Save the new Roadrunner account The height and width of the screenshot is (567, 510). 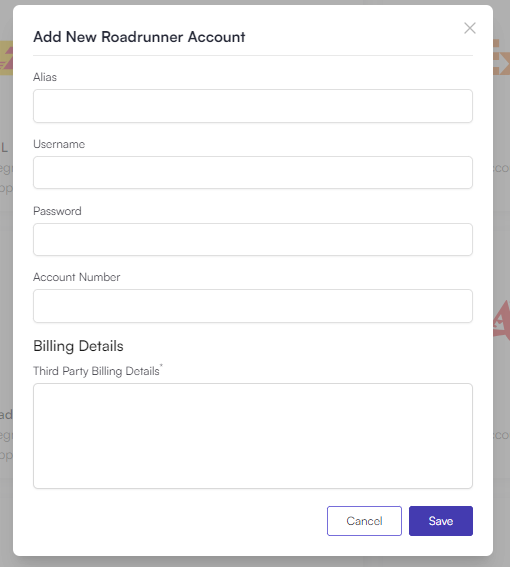[x=441, y=521]
